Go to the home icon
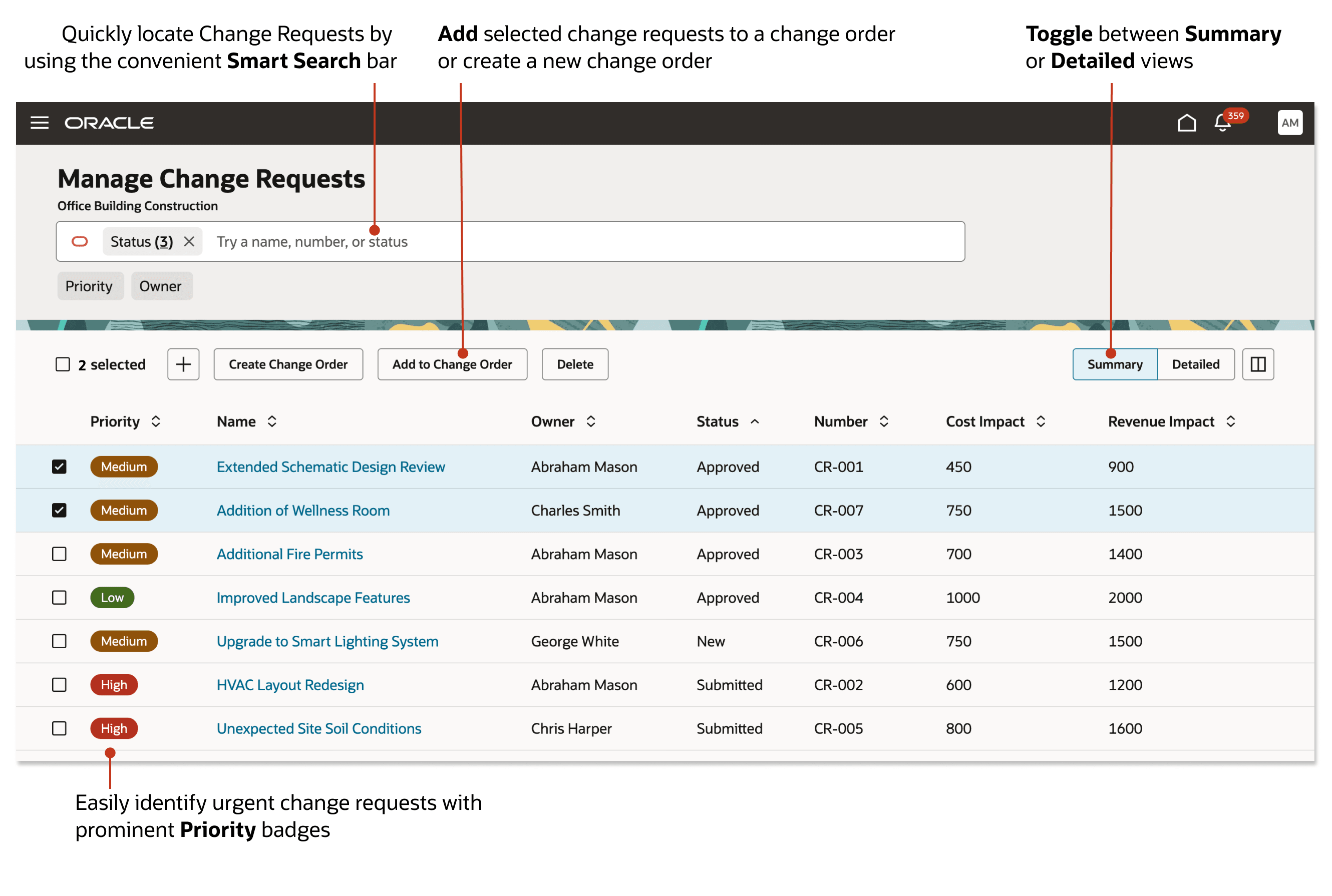 (1186, 123)
